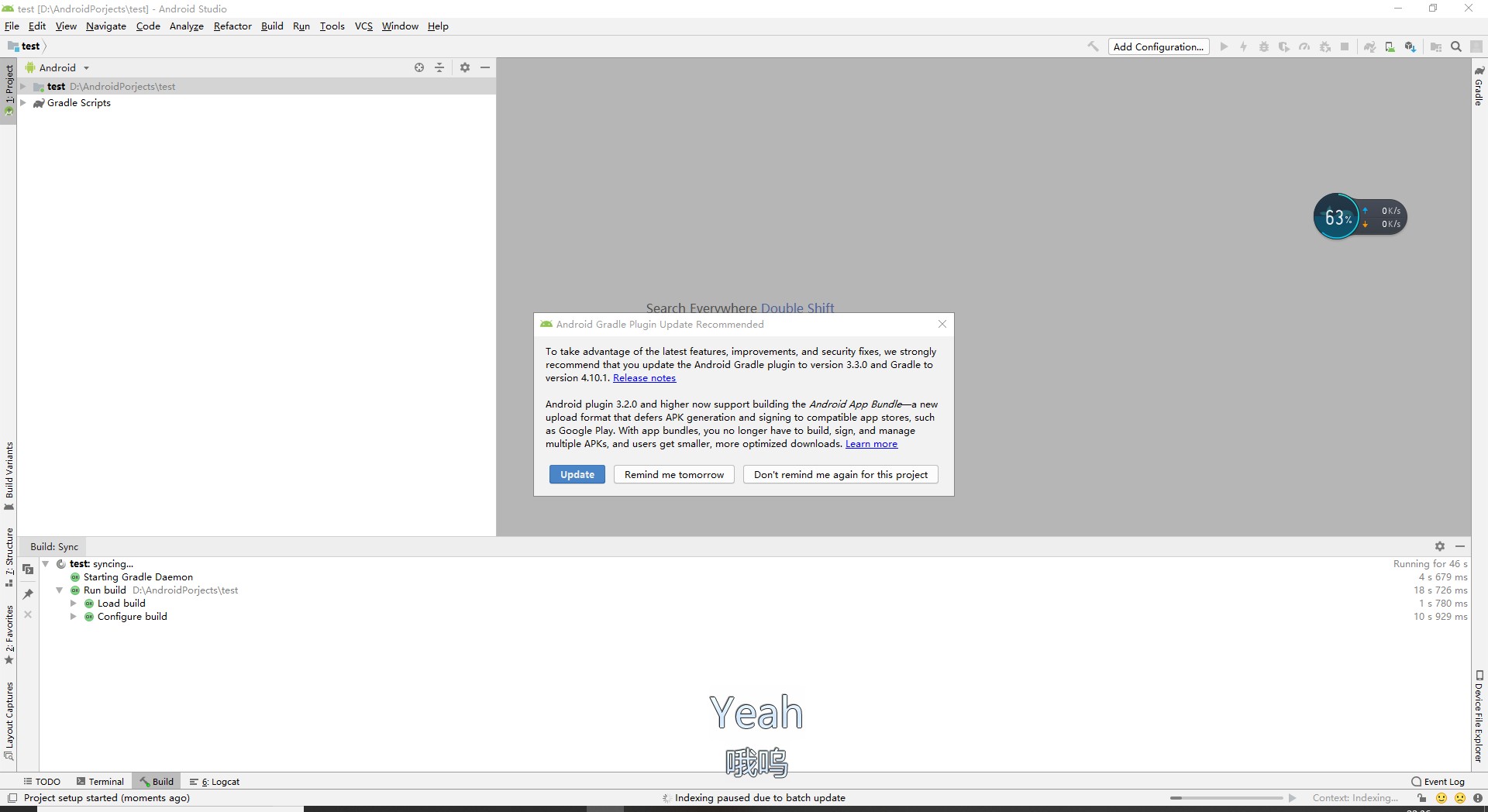Hide the Project panel with minus icon
The height and width of the screenshot is (812, 1488).
(485, 67)
